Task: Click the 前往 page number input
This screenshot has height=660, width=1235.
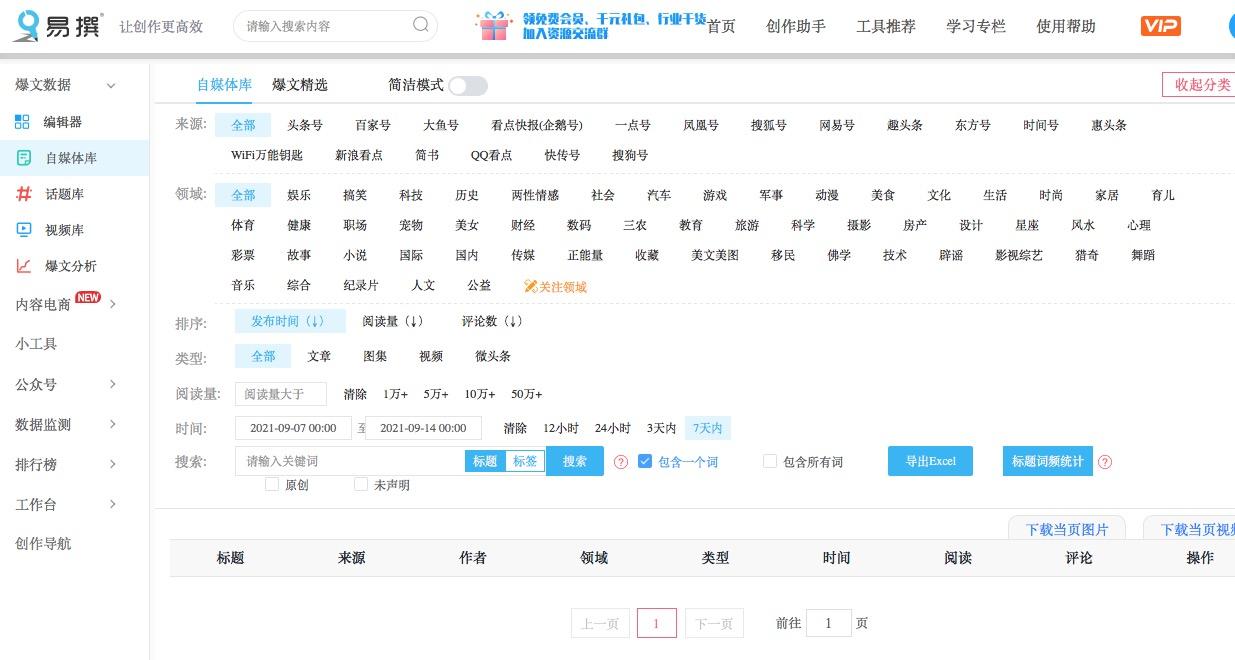Action: pos(829,623)
